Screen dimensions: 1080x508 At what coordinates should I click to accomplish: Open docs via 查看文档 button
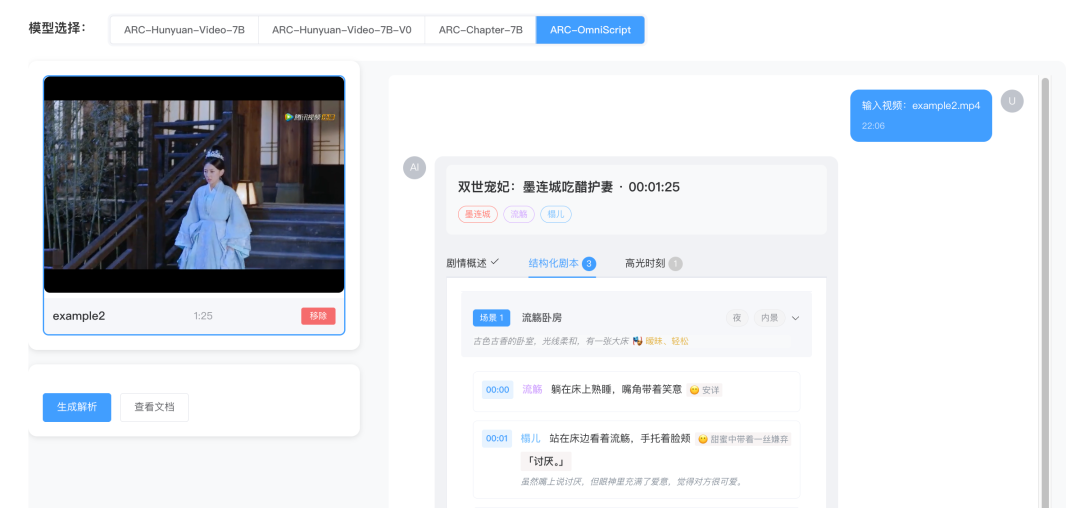point(154,408)
